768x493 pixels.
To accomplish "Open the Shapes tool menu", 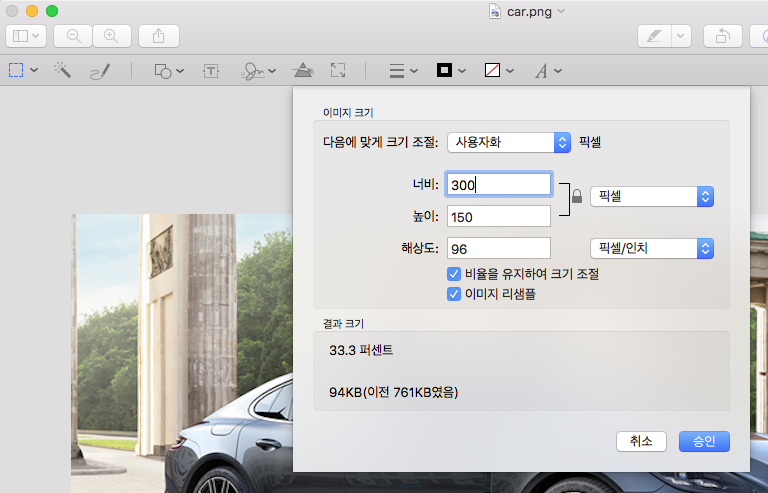I will point(168,71).
